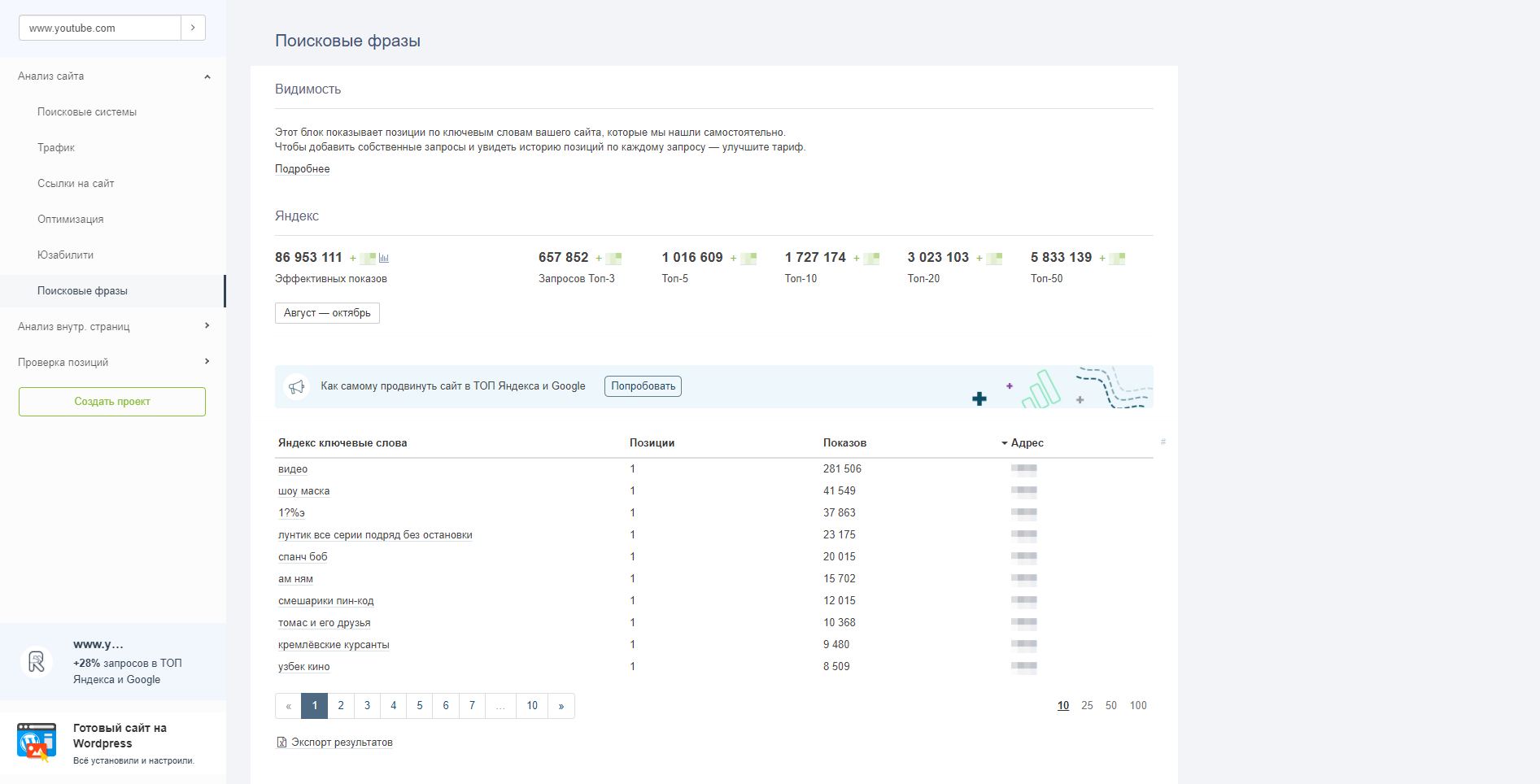
Task: Go to page 6 of results
Action: (x=446, y=706)
